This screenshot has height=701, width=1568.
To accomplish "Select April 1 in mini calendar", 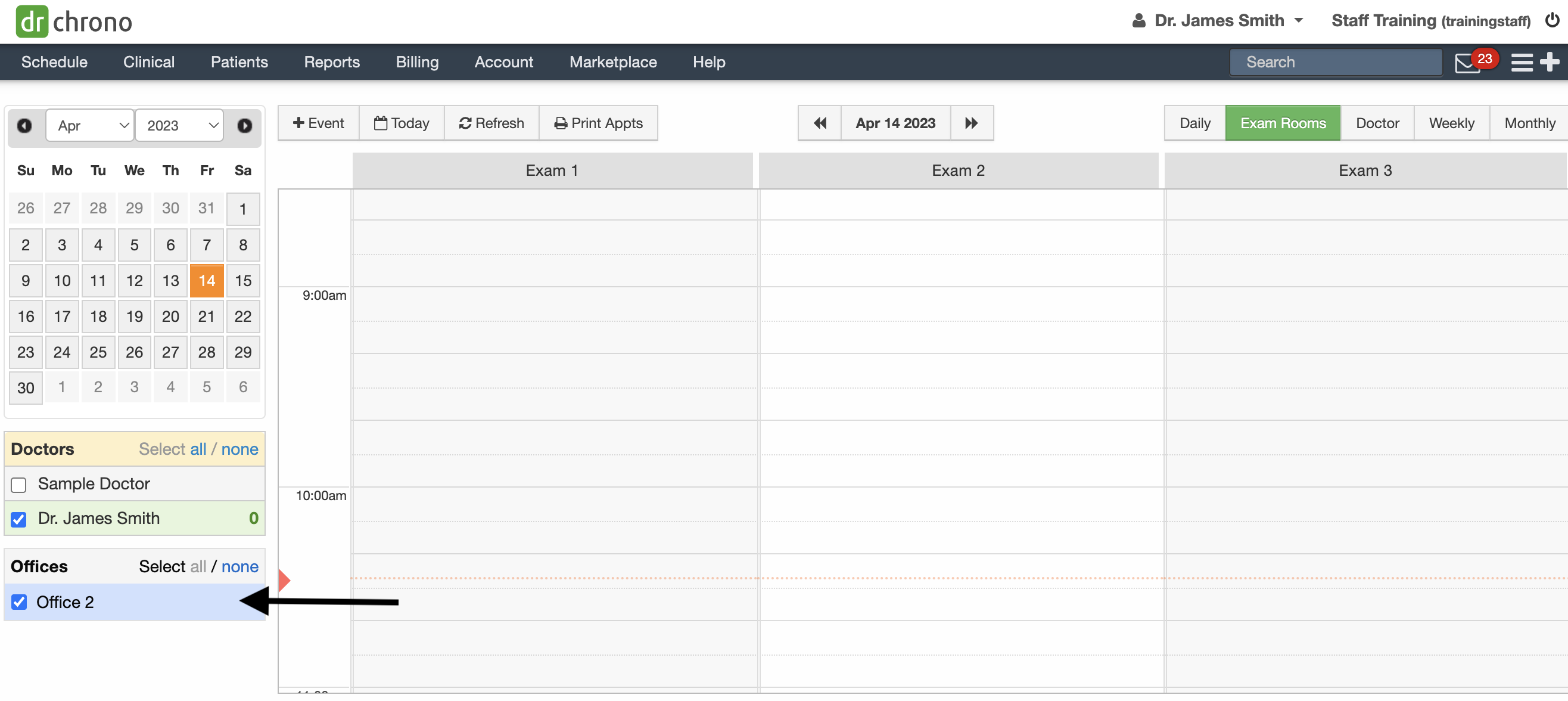I will point(243,209).
